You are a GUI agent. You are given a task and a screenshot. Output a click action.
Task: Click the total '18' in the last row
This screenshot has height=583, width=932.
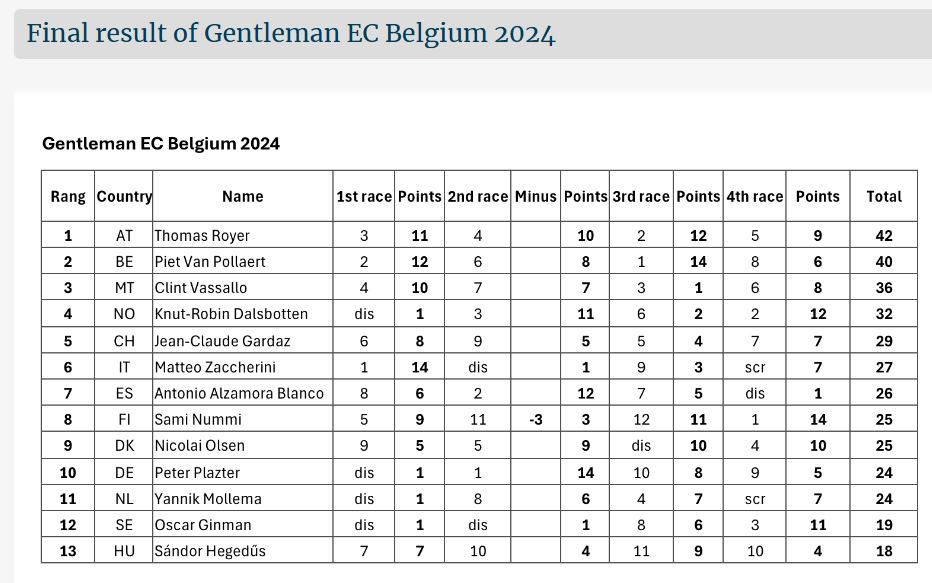(x=884, y=551)
